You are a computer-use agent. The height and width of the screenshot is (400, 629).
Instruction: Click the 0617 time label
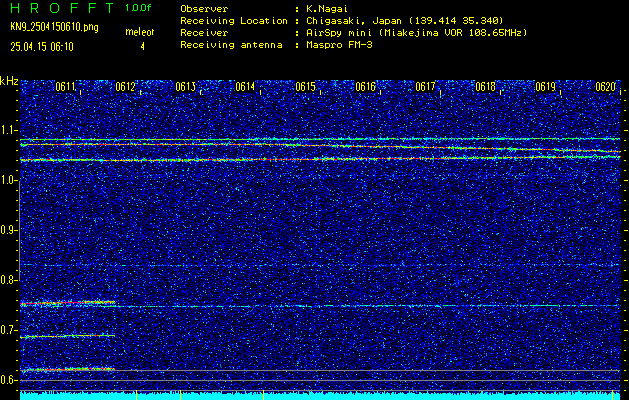point(425,87)
